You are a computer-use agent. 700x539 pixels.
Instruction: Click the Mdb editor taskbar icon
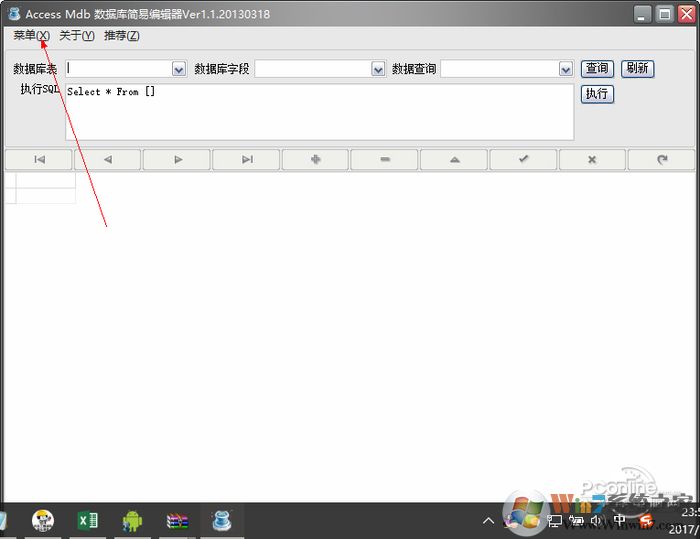point(222,520)
